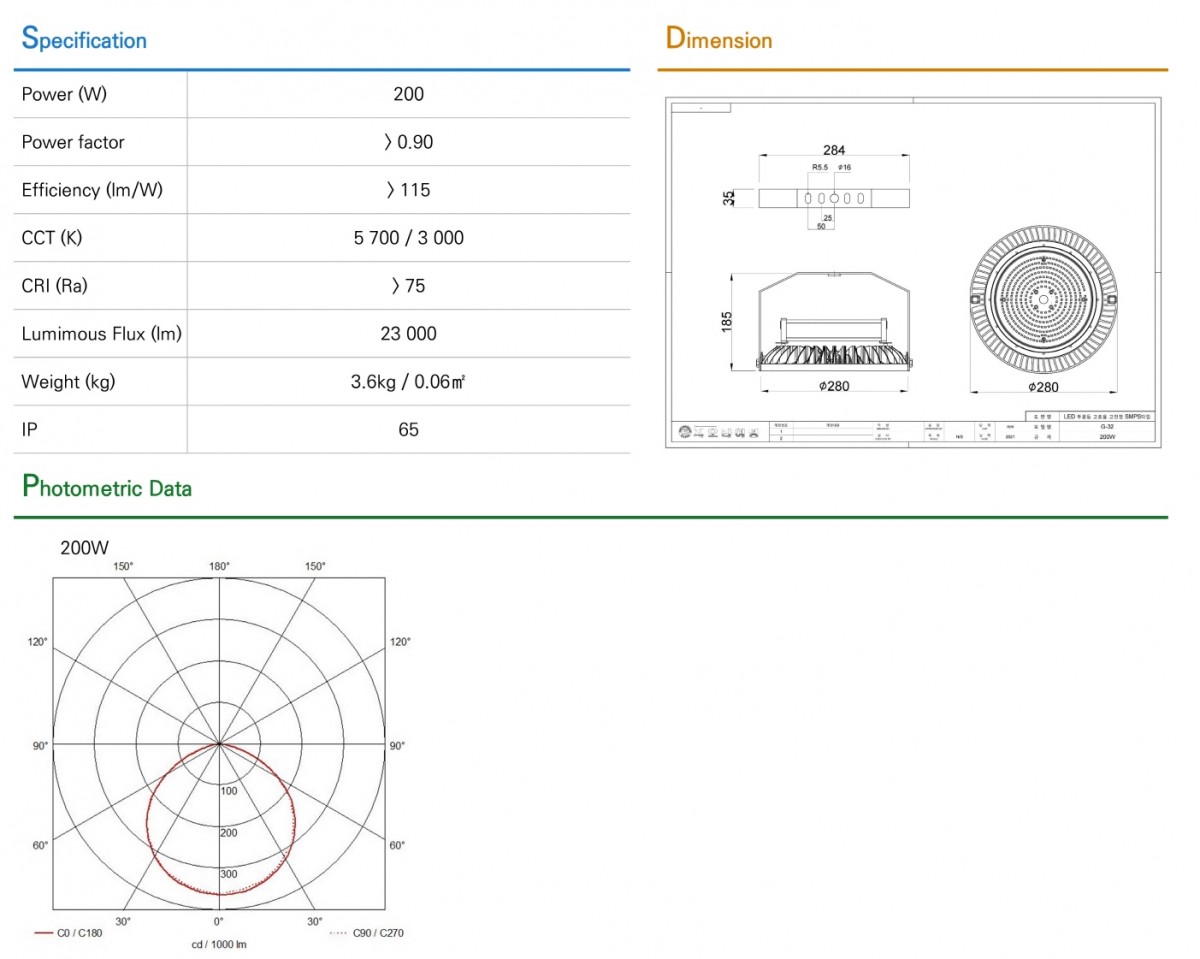The image size is (1200, 959).
Task: Select the IP rating value 65
Action: coord(408,430)
